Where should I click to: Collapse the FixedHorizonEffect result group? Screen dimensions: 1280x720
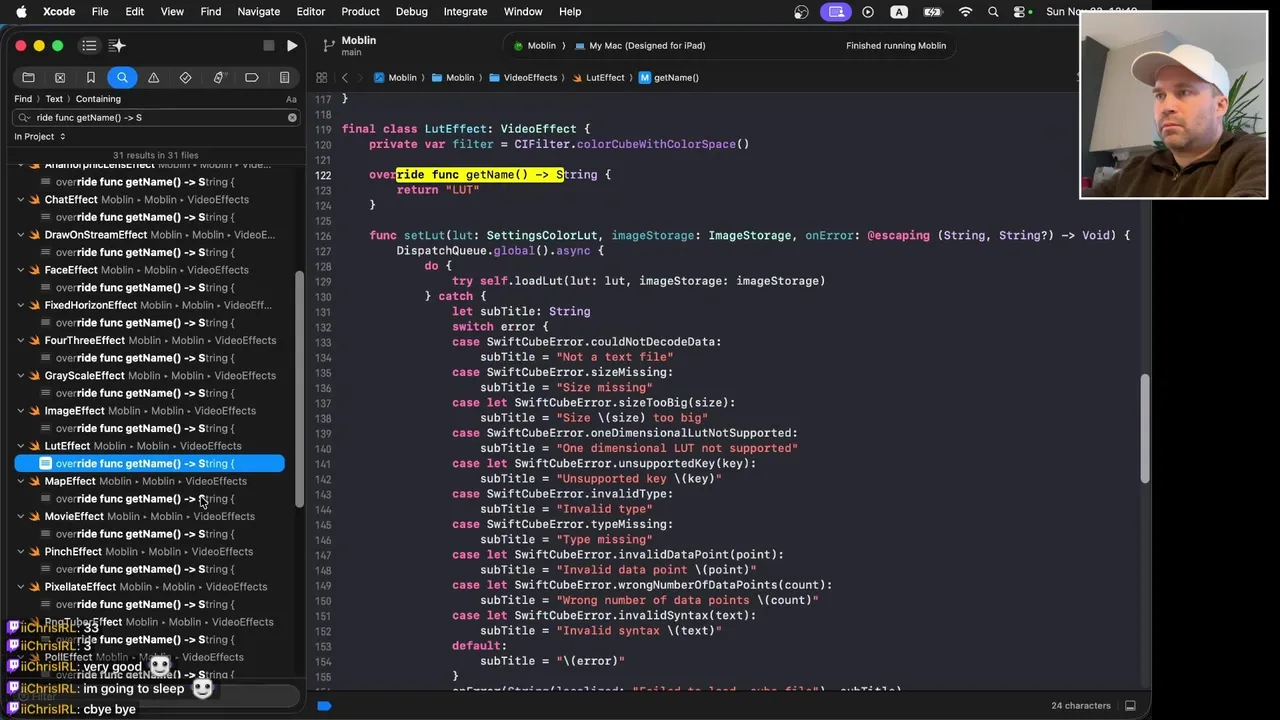coord(21,305)
